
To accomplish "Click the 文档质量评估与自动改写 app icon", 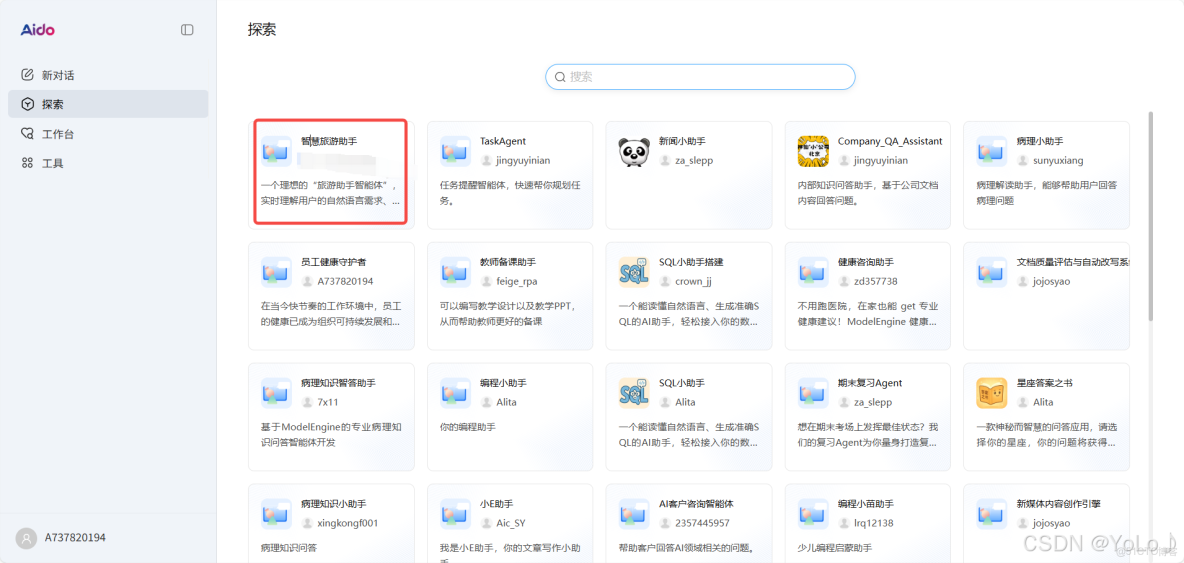I will 991,272.
